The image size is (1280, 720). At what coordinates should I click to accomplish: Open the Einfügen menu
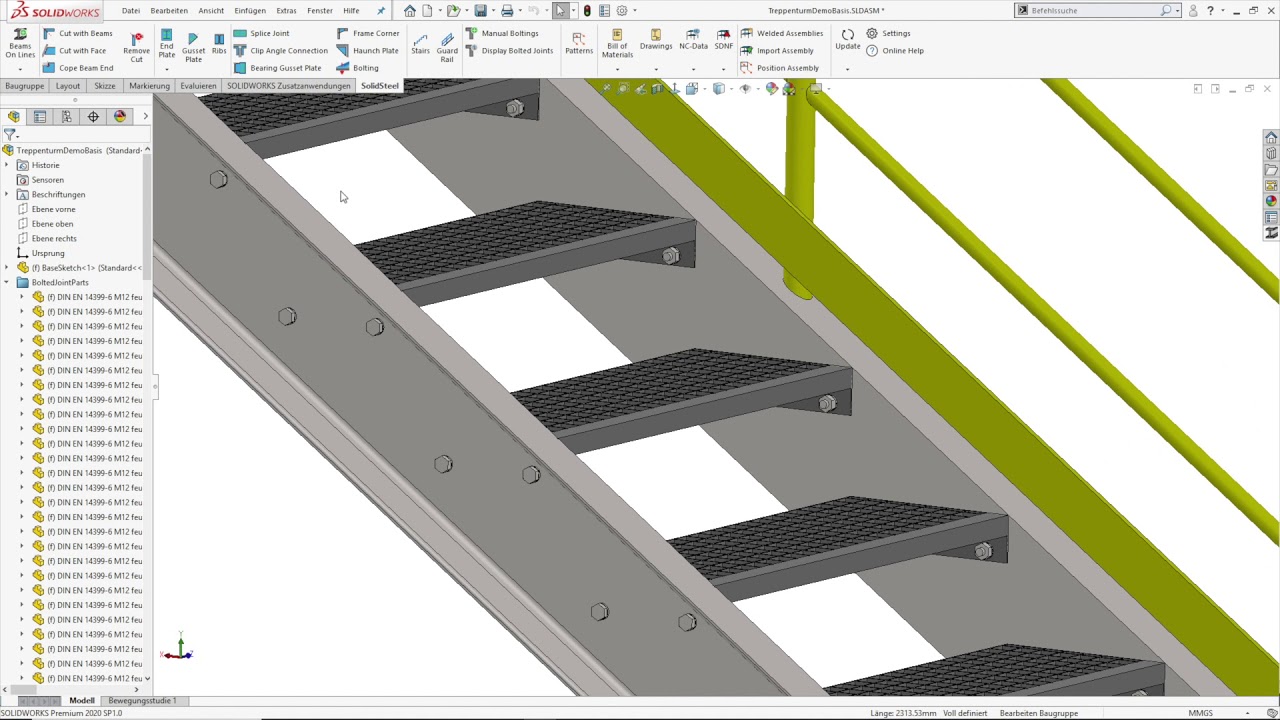(x=250, y=10)
